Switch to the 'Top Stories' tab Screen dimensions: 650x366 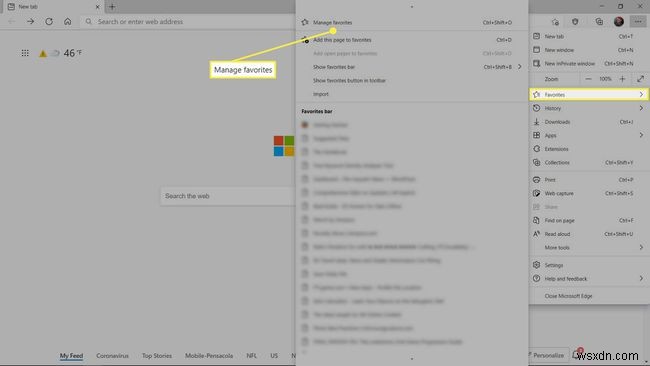157,356
